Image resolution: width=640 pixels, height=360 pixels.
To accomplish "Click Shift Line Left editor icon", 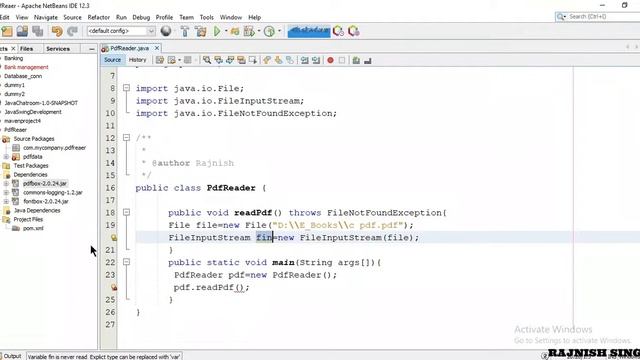I will pyautogui.click(x=304, y=60).
